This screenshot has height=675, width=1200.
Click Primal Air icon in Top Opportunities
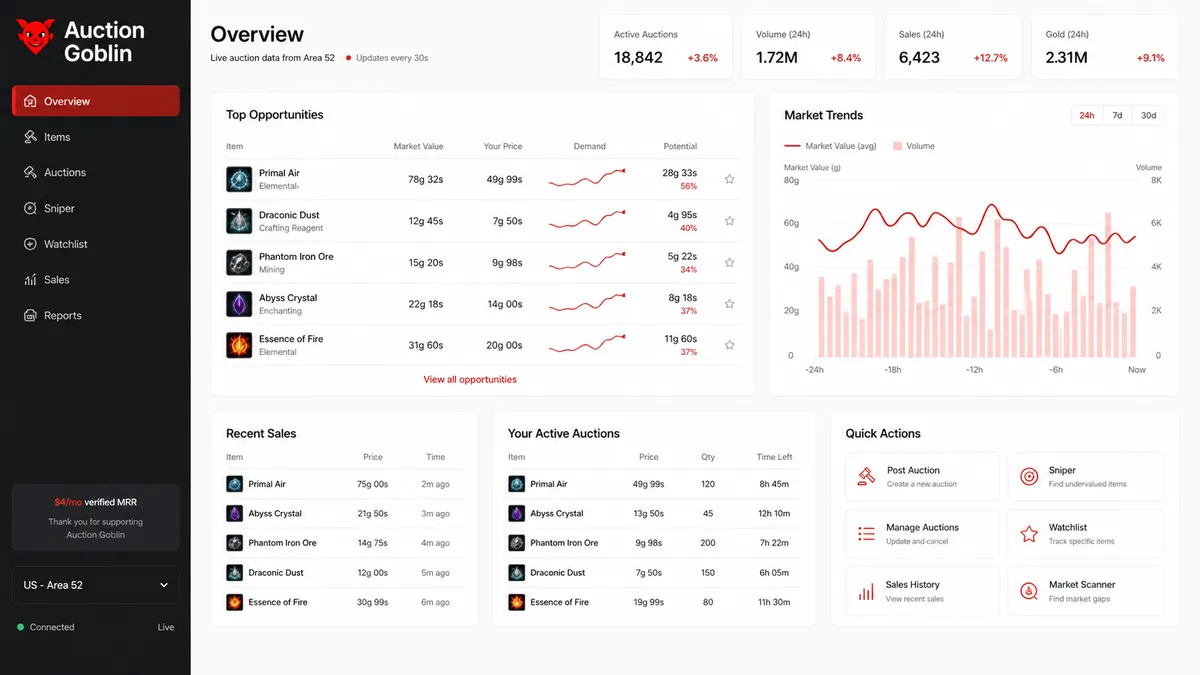coord(239,179)
